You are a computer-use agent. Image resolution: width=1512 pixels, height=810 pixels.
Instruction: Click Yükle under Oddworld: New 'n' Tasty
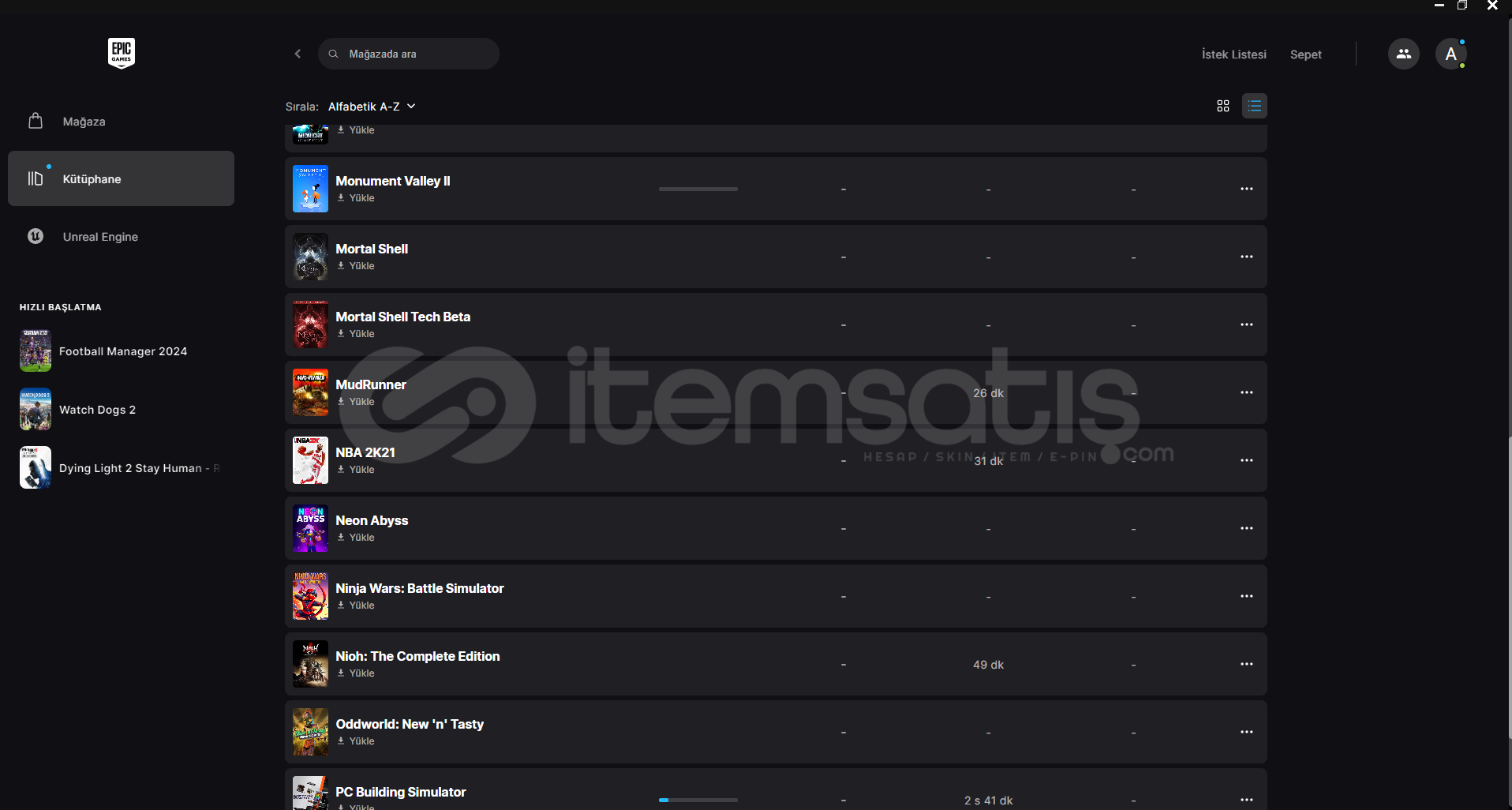[x=356, y=741]
